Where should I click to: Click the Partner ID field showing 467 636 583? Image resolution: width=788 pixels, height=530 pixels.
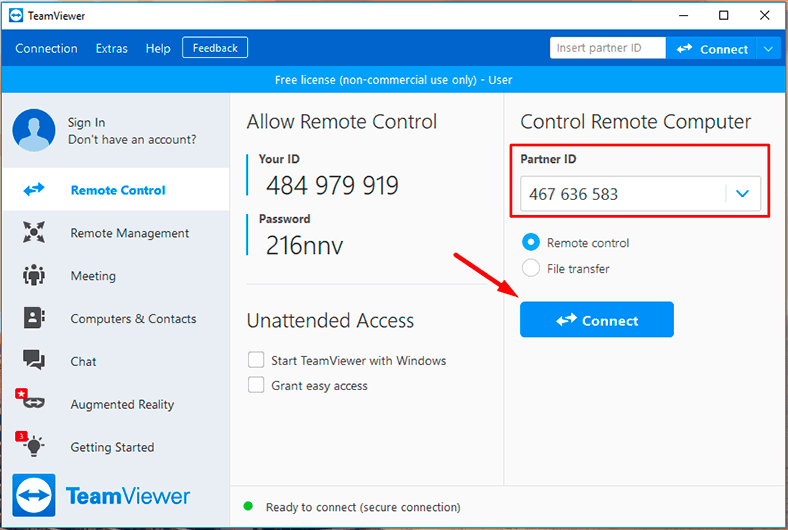[x=640, y=193]
